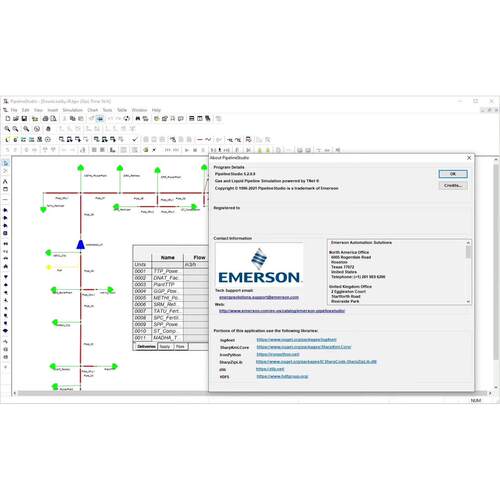Image resolution: width=500 pixels, height=500 pixels.
Task: Select the yellow node in the network
Action: click(49, 267)
